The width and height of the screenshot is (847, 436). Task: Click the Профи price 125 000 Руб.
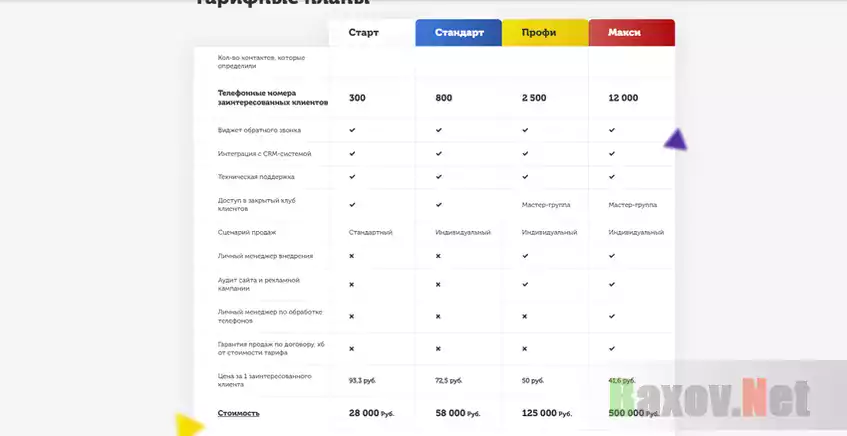546,413
